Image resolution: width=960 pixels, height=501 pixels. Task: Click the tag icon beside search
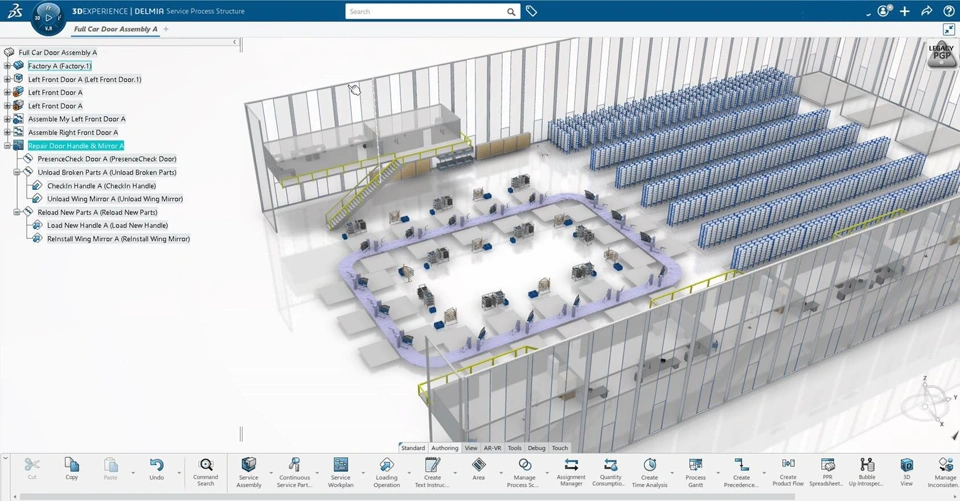[x=531, y=11]
